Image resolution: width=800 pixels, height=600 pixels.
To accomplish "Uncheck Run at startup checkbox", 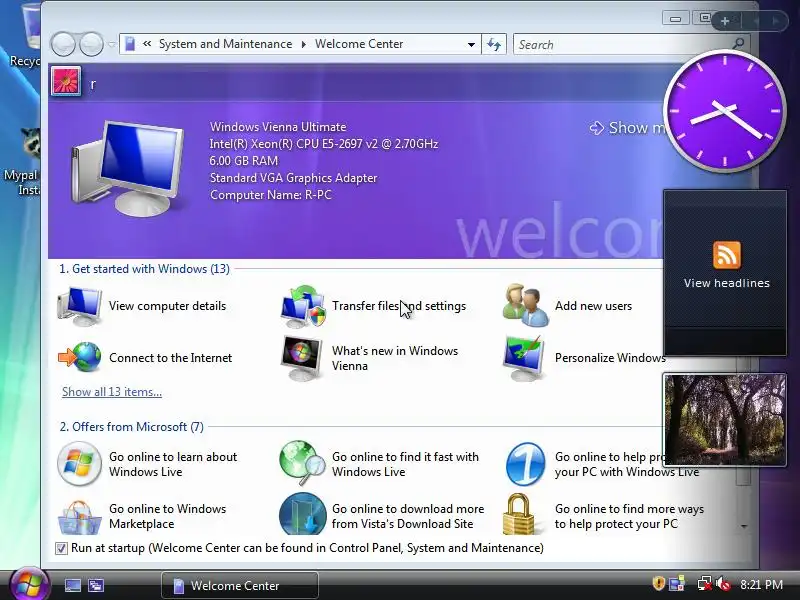I will (61, 548).
